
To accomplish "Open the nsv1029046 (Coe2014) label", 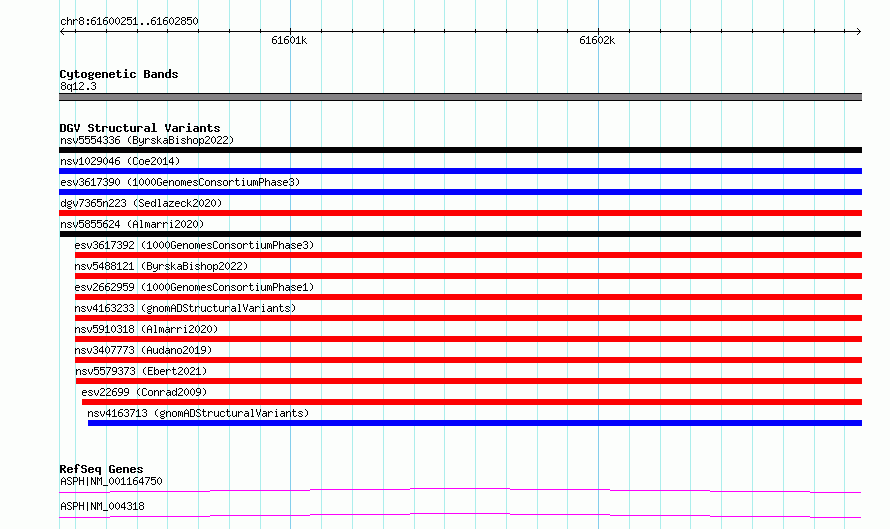I will pyautogui.click(x=120, y=161).
